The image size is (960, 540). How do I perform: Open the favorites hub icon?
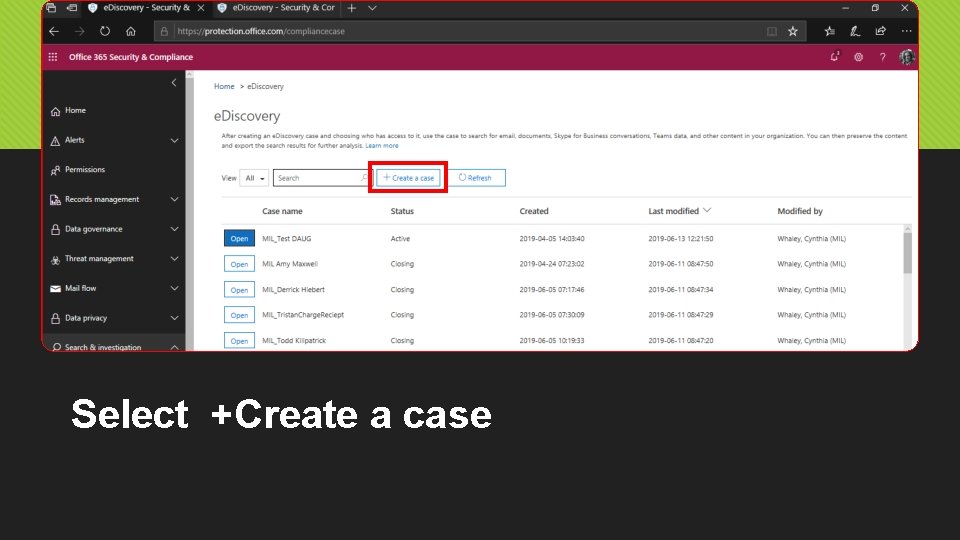(830, 31)
